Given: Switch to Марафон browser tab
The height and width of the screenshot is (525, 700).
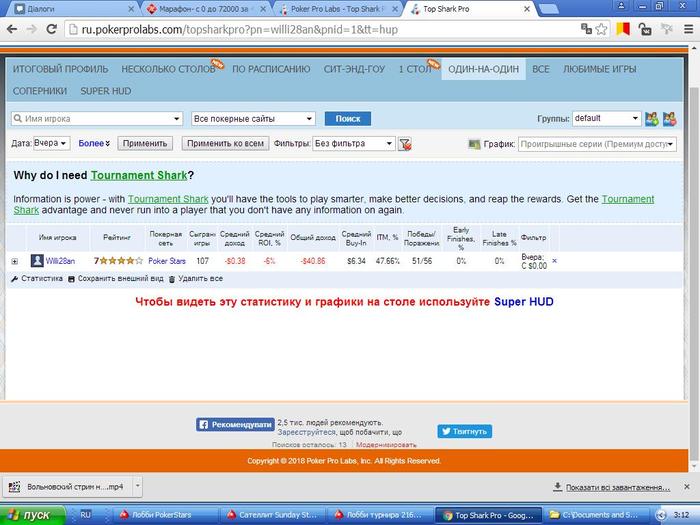Looking at the screenshot, I should 205,8.
